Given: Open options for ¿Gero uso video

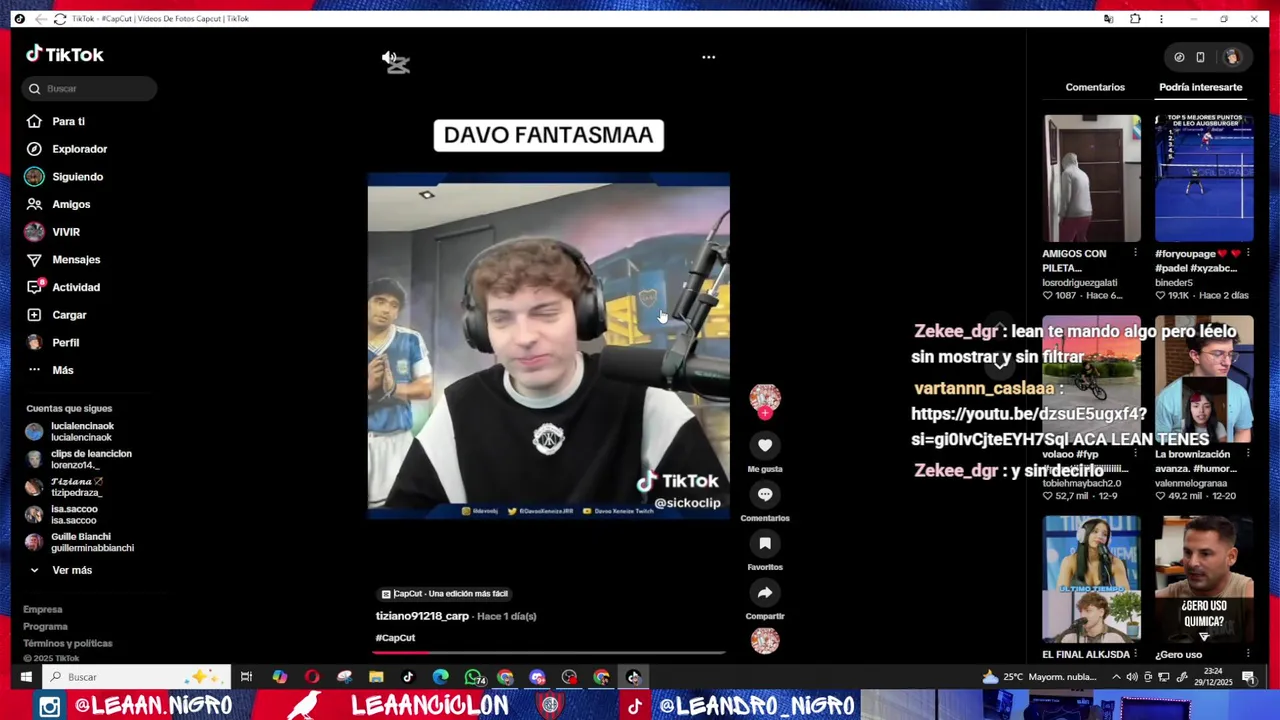Looking at the screenshot, I should (x=1248, y=654).
